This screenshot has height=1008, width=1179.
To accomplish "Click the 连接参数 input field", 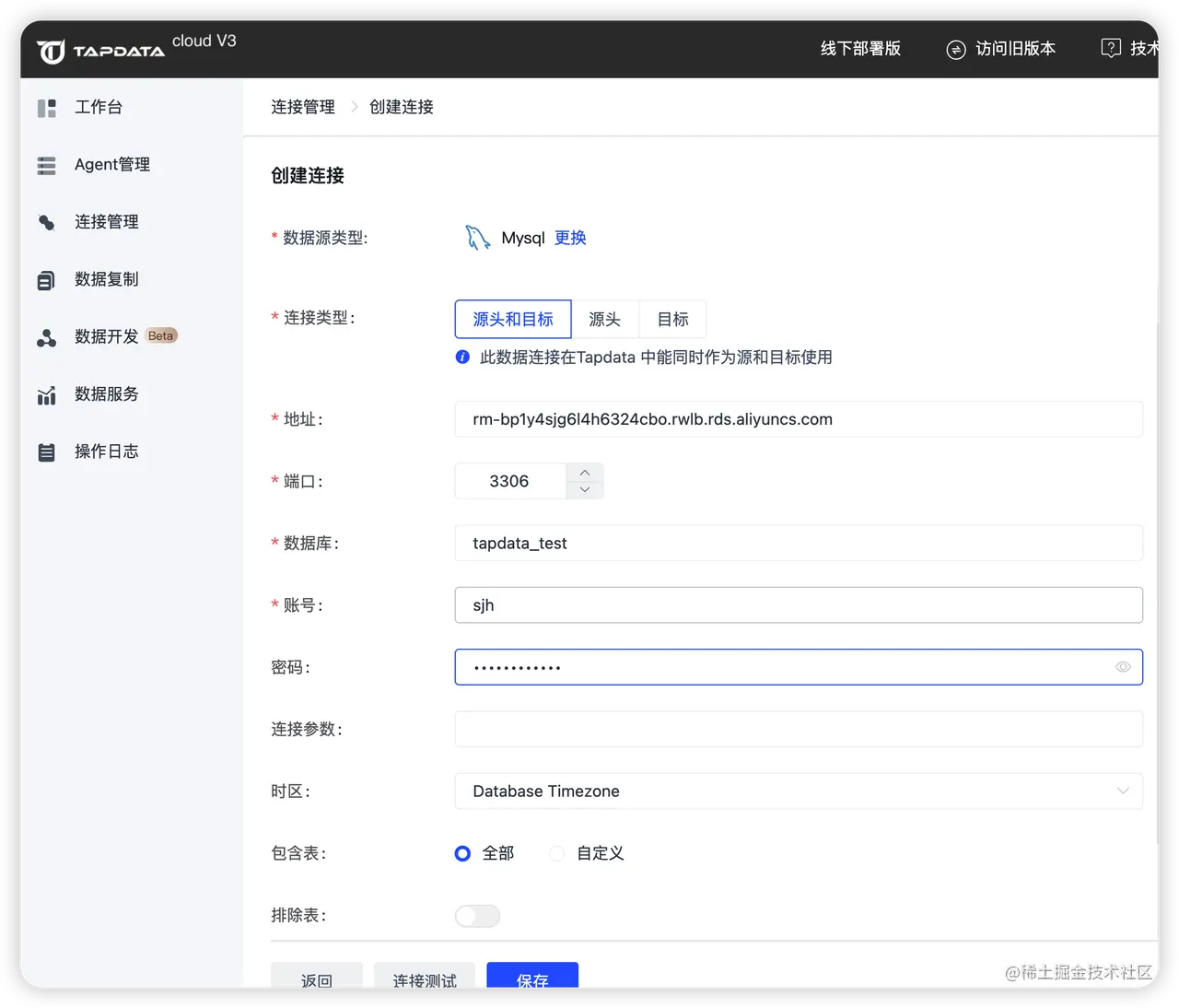I will click(799, 729).
